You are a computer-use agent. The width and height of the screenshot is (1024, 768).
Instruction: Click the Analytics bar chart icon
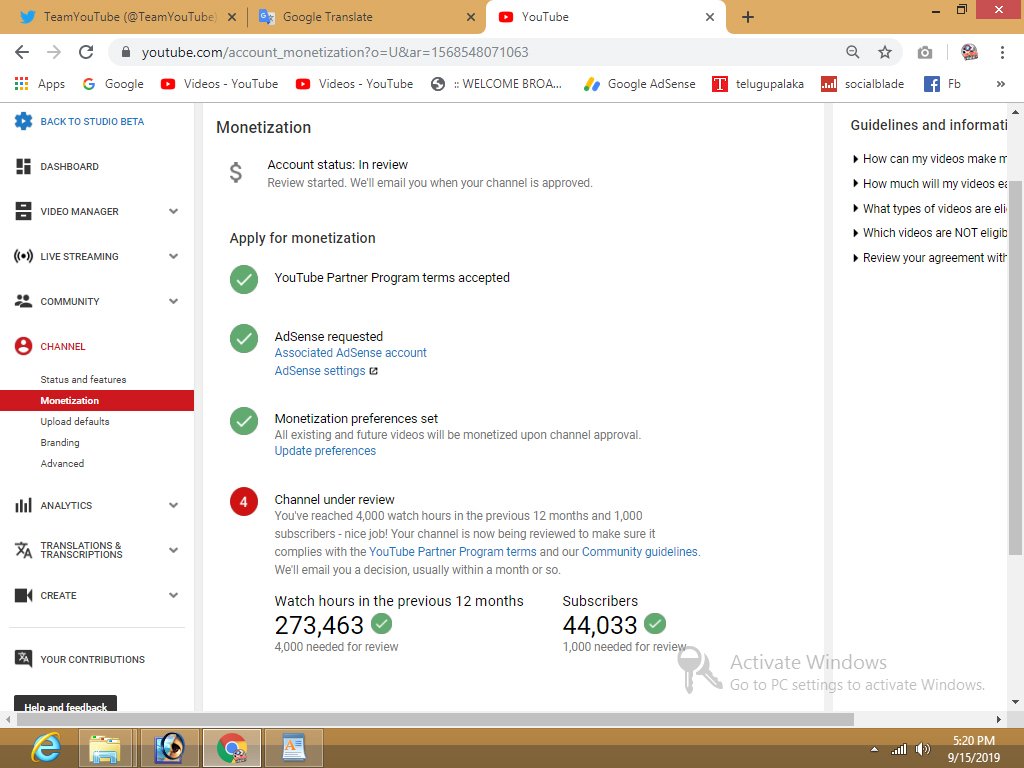tap(24, 505)
